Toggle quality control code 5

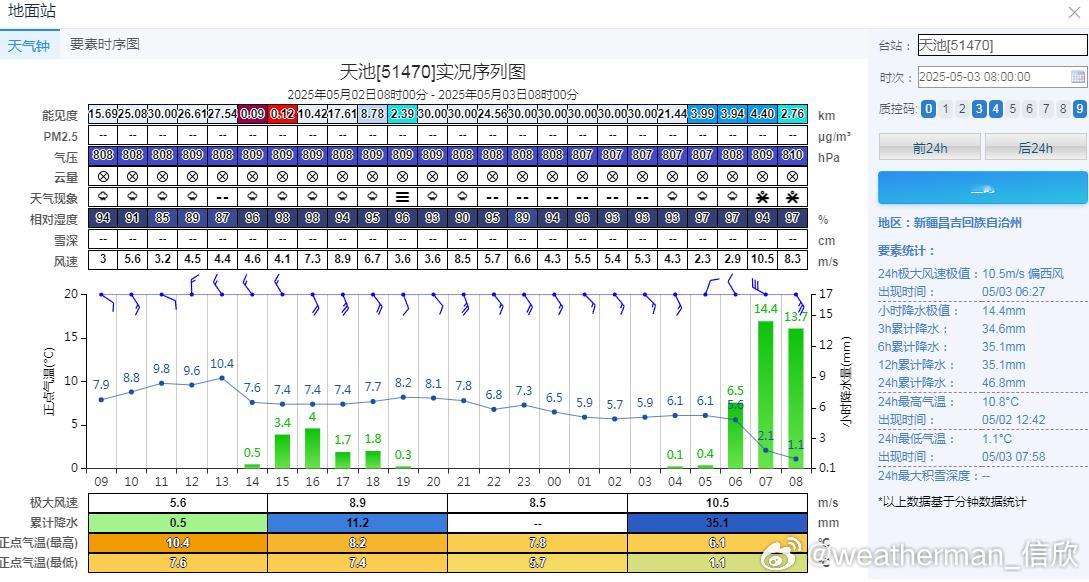[x=1013, y=108]
